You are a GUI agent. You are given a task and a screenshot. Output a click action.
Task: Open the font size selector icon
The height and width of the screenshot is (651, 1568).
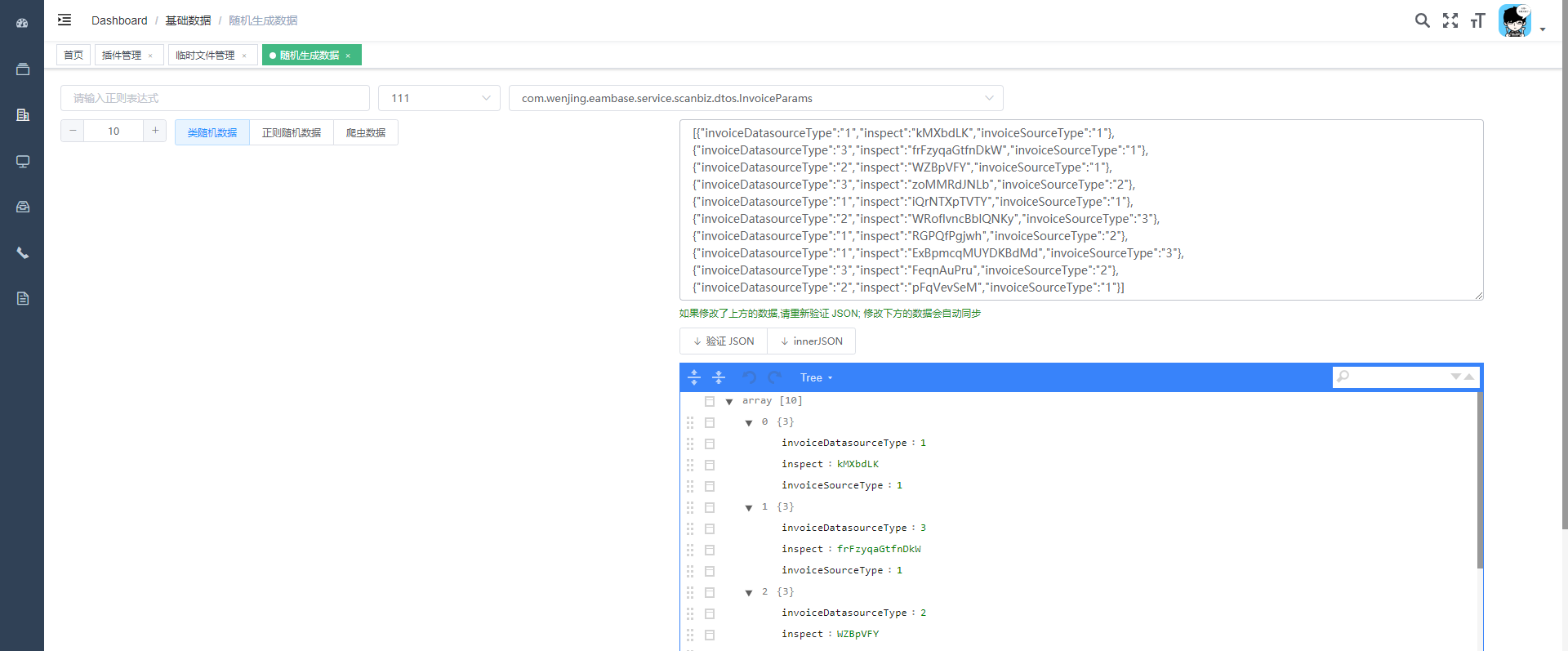tap(1477, 20)
